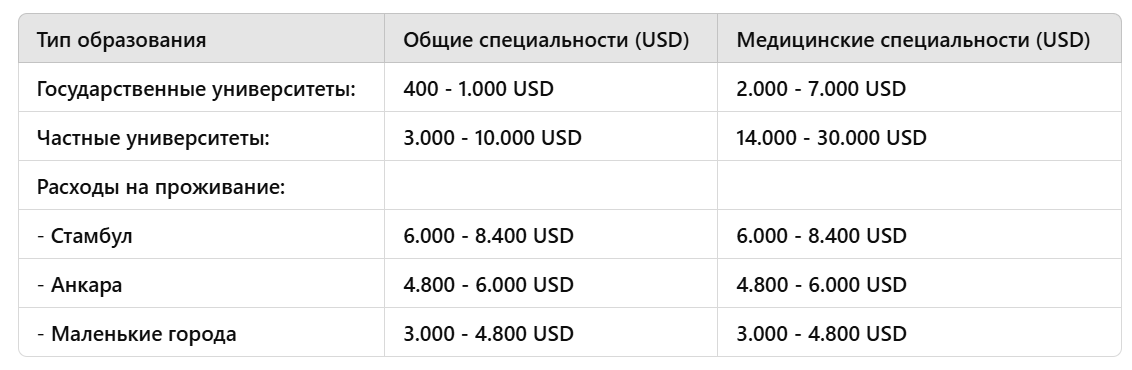
Task: Select Стамбул general cost '6.000 - 8.400 USD'
Action: tap(488, 236)
